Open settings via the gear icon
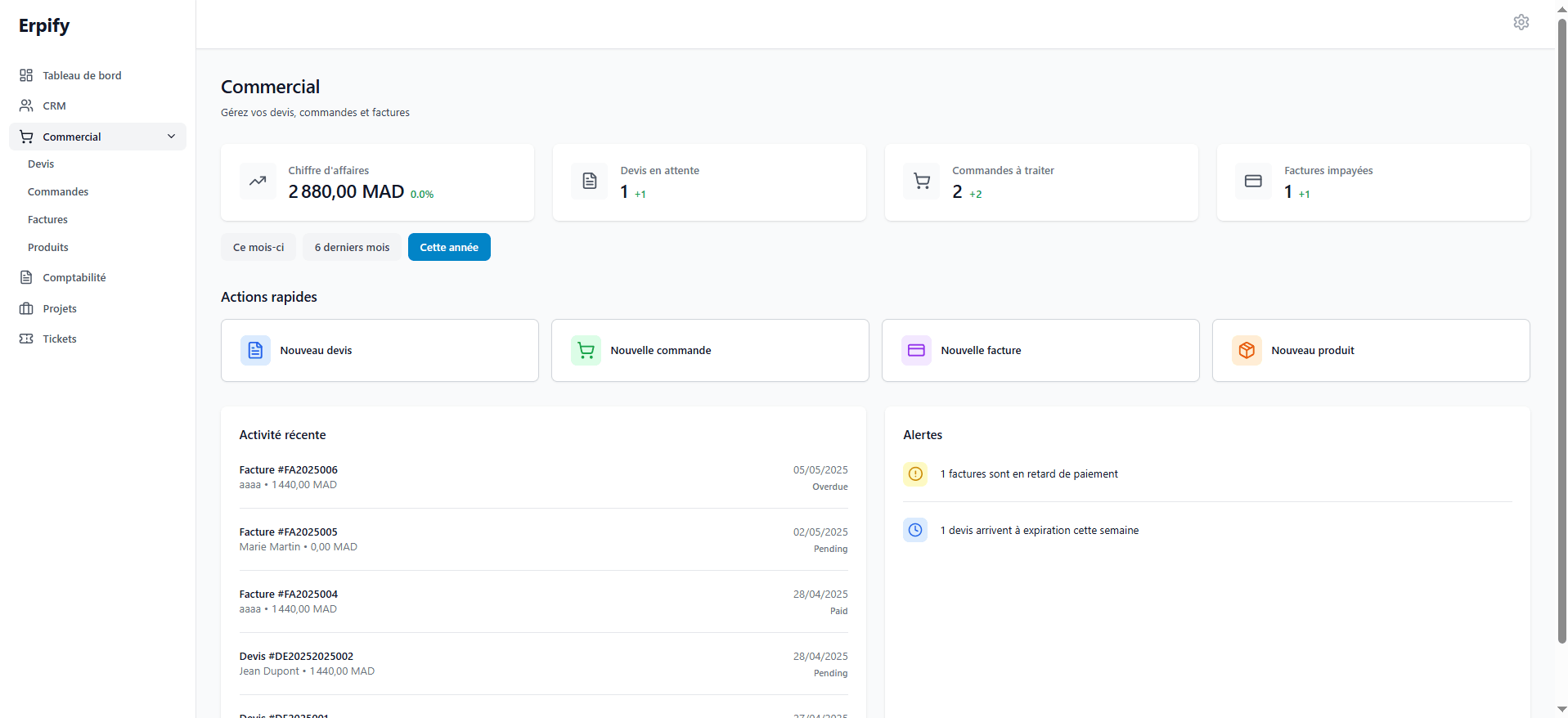Viewport: 1568px width, 718px height. point(1521,22)
